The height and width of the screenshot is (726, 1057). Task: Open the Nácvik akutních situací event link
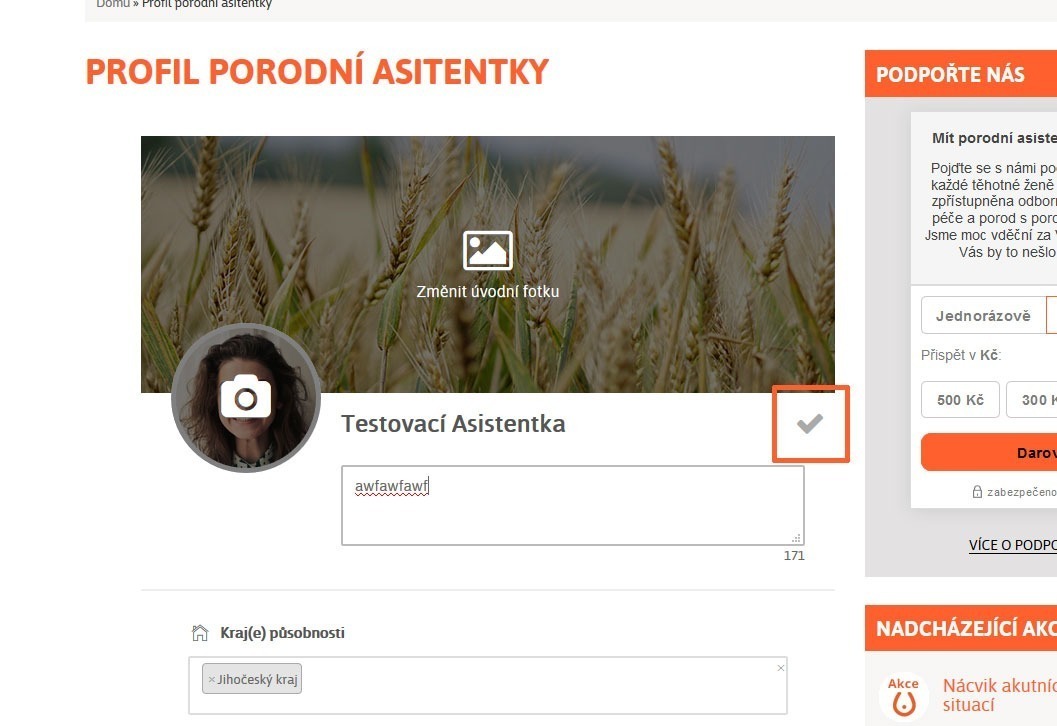click(x=999, y=695)
